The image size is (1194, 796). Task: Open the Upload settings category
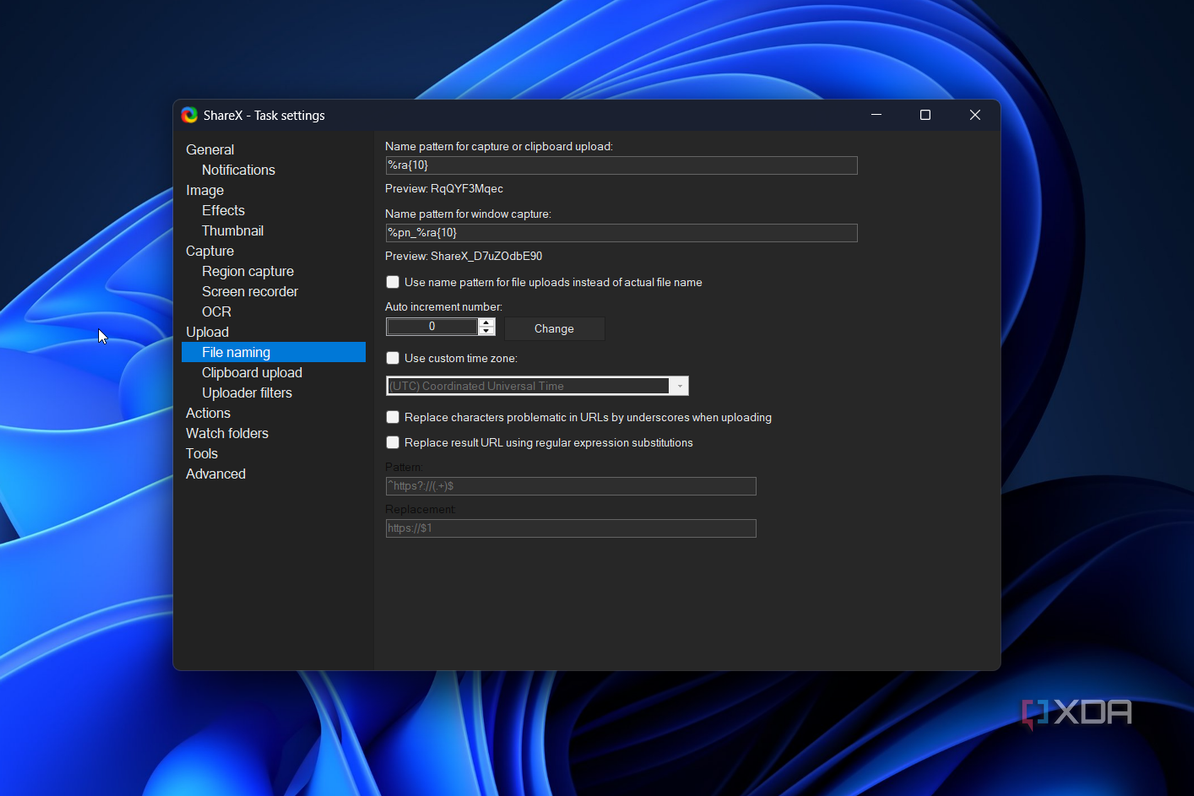click(207, 332)
